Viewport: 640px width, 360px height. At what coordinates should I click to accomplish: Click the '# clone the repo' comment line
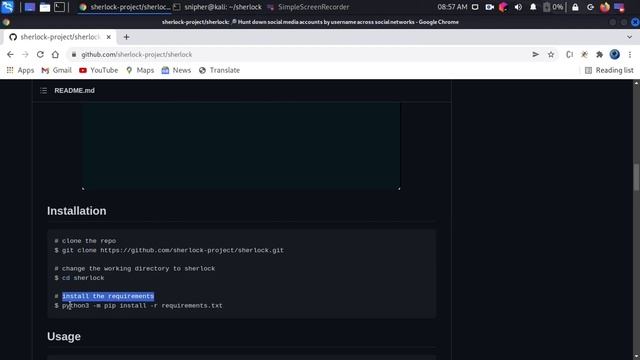(x=85, y=241)
